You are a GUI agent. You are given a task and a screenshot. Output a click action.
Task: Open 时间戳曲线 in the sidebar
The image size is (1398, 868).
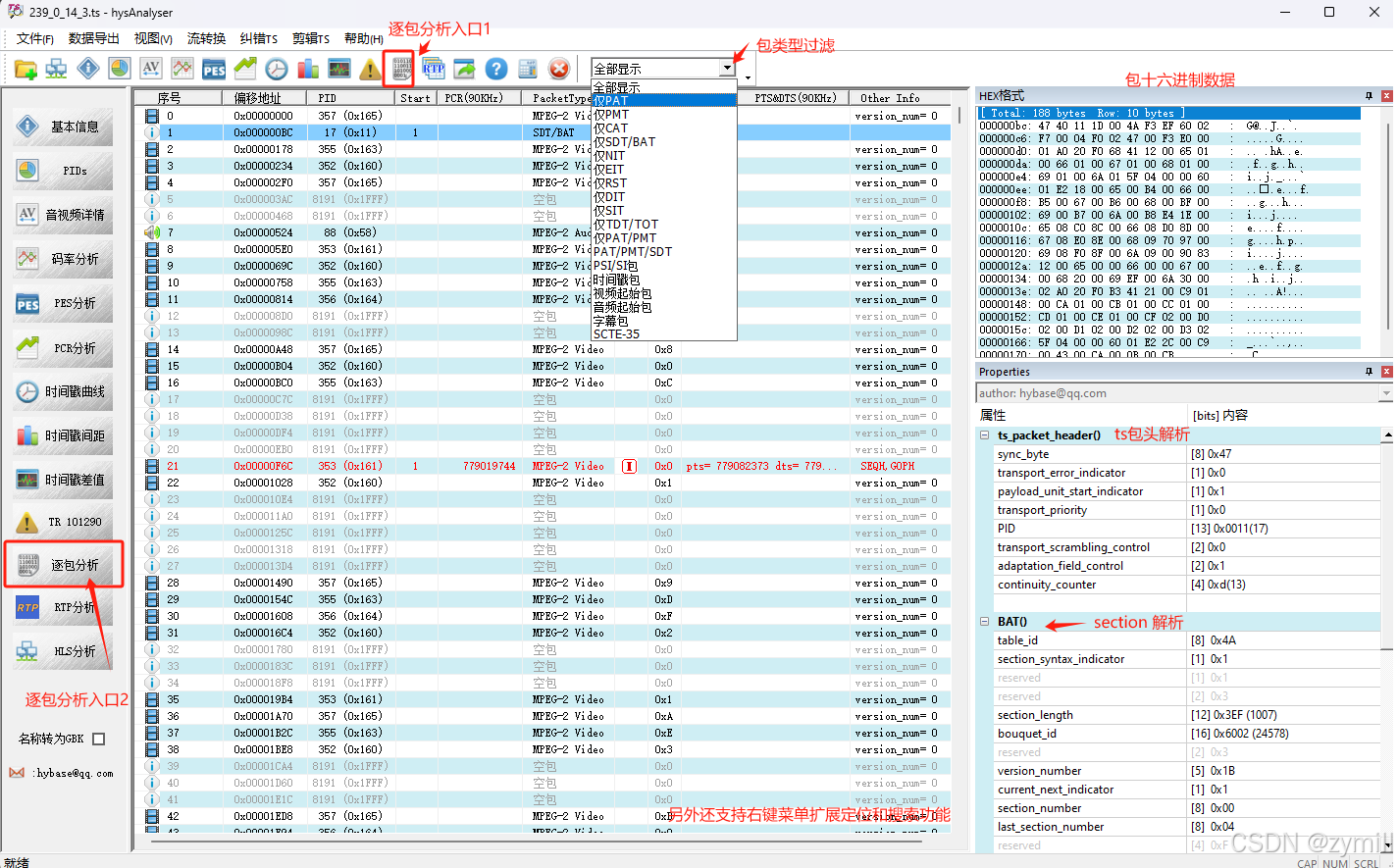[x=64, y=391]
